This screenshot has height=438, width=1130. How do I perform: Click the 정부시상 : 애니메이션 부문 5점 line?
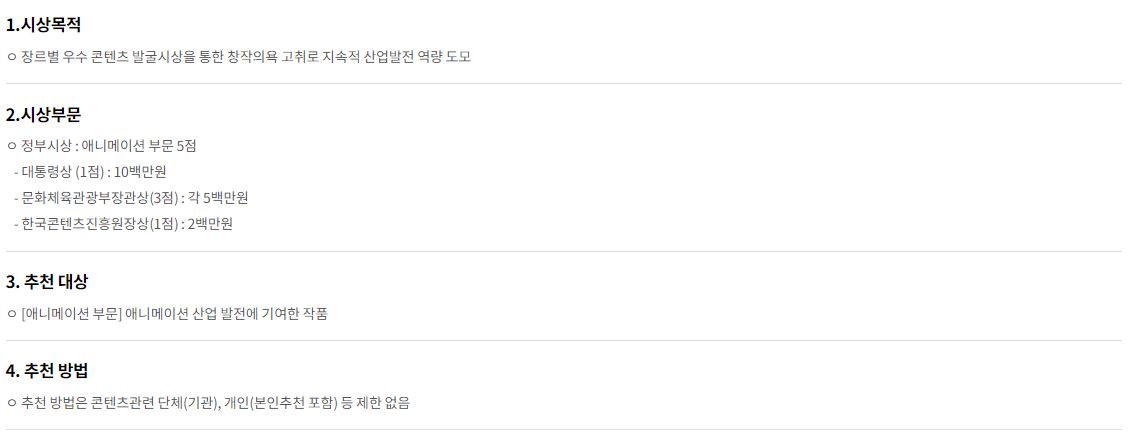click(x=109, y=146)
